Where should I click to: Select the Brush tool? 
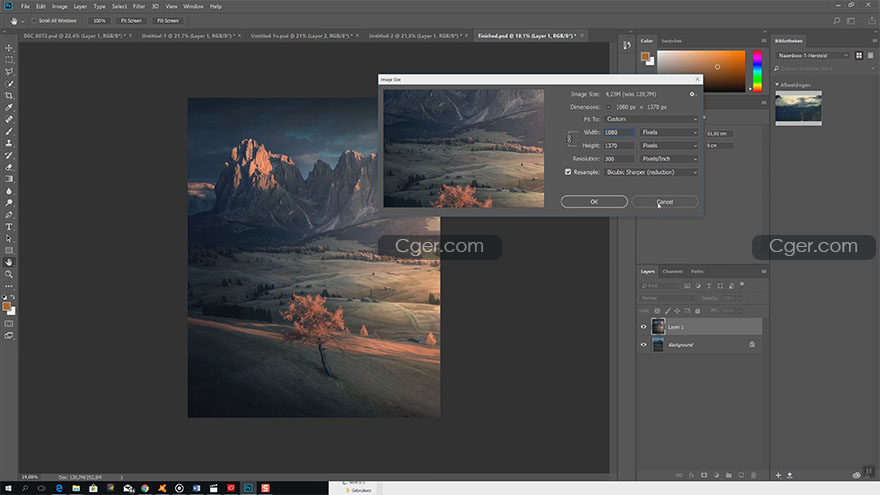click(9, 131)
